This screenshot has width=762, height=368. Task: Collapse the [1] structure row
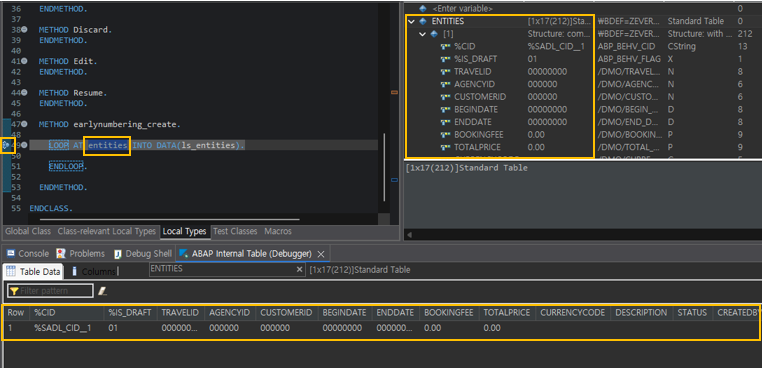pyautogui.click(x=422, y=34)
